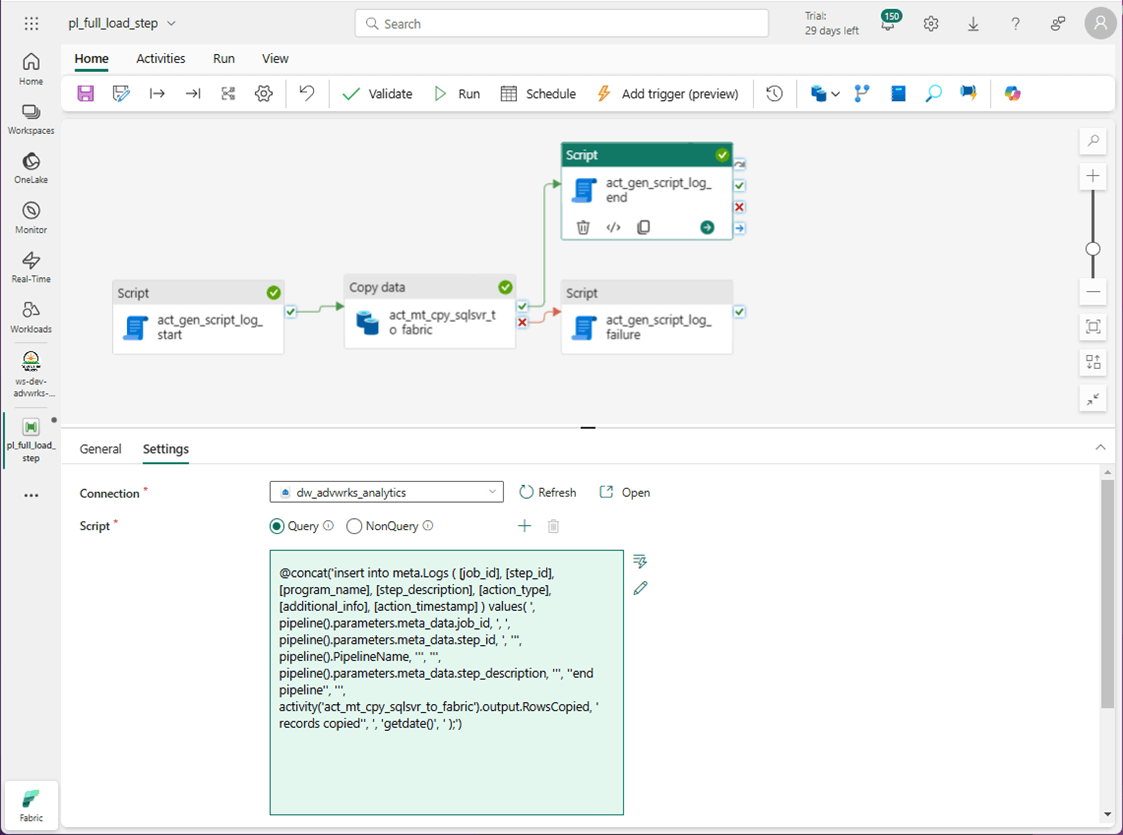Expand pl_full_load_step name dropdown chevron
The height and width of the screenshot is (835, 1123).
coord(171,24)
